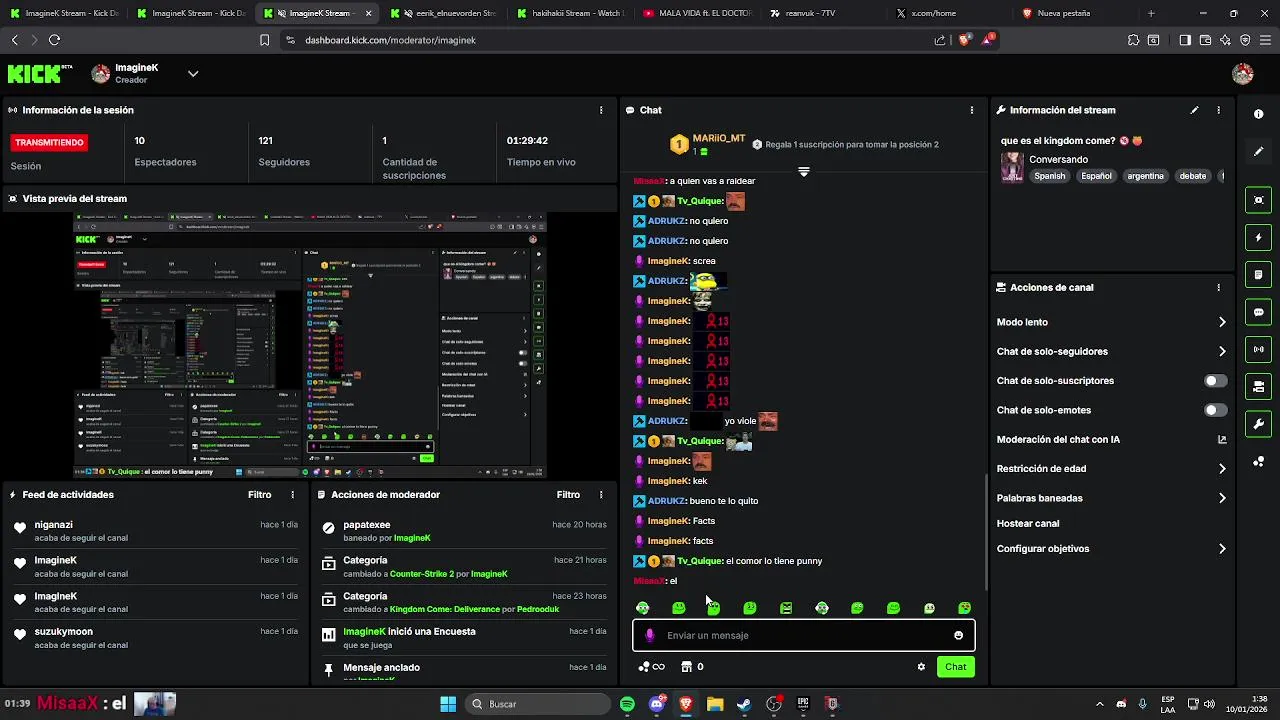Click the channel points infinity icon
The image size is (1280, 720).
651,667
